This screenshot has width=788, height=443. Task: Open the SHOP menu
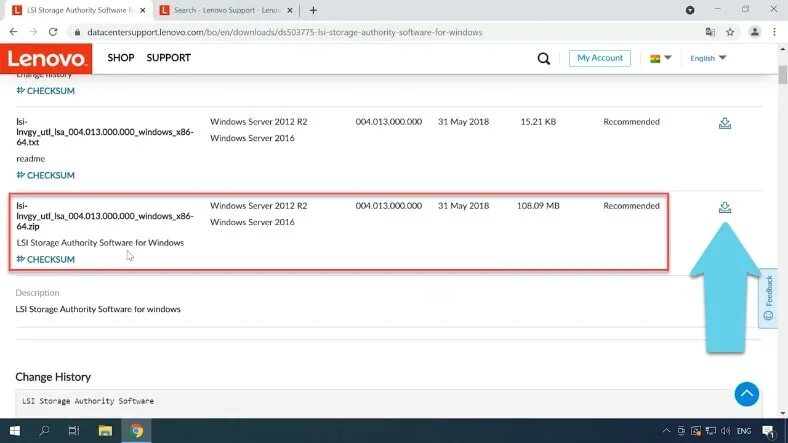tap(121, 58)
